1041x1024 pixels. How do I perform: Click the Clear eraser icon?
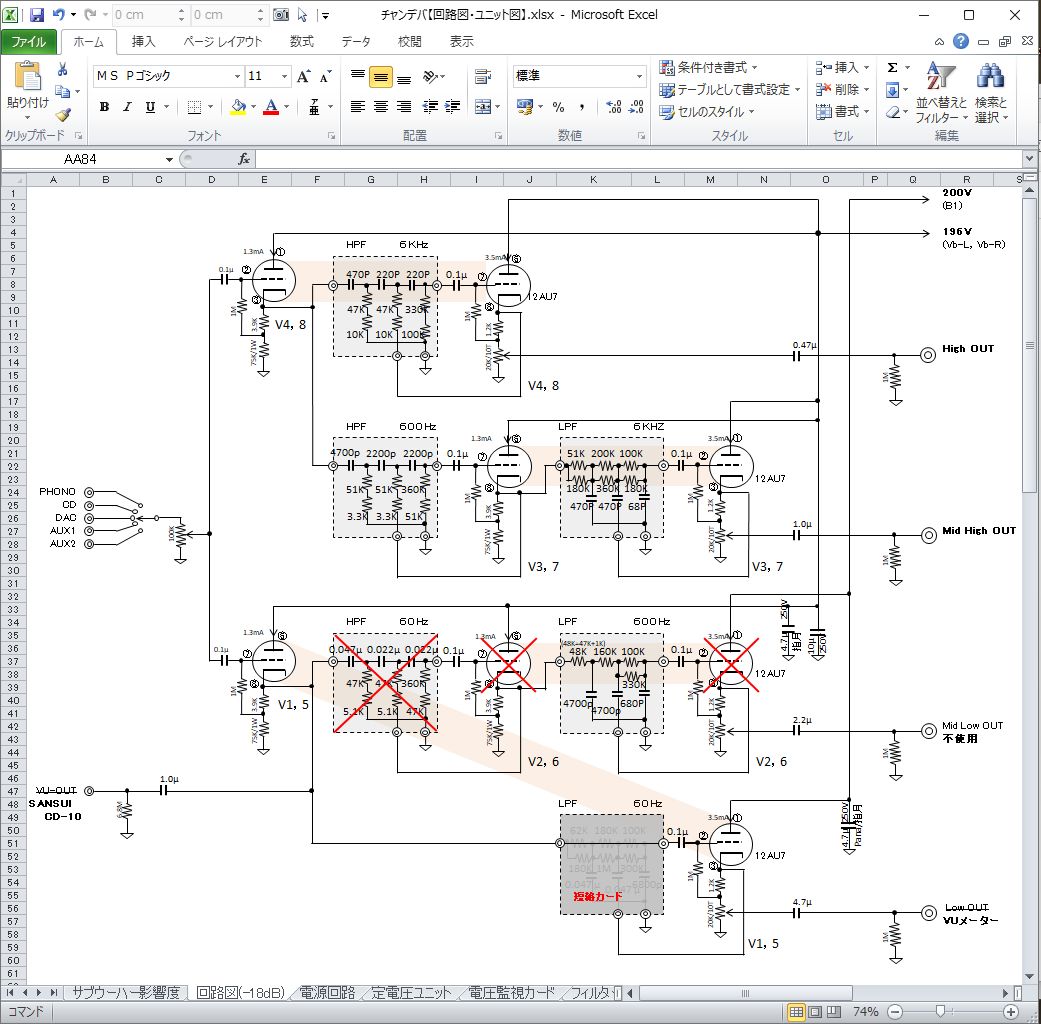pyautogui.click(x=893, y=112)
